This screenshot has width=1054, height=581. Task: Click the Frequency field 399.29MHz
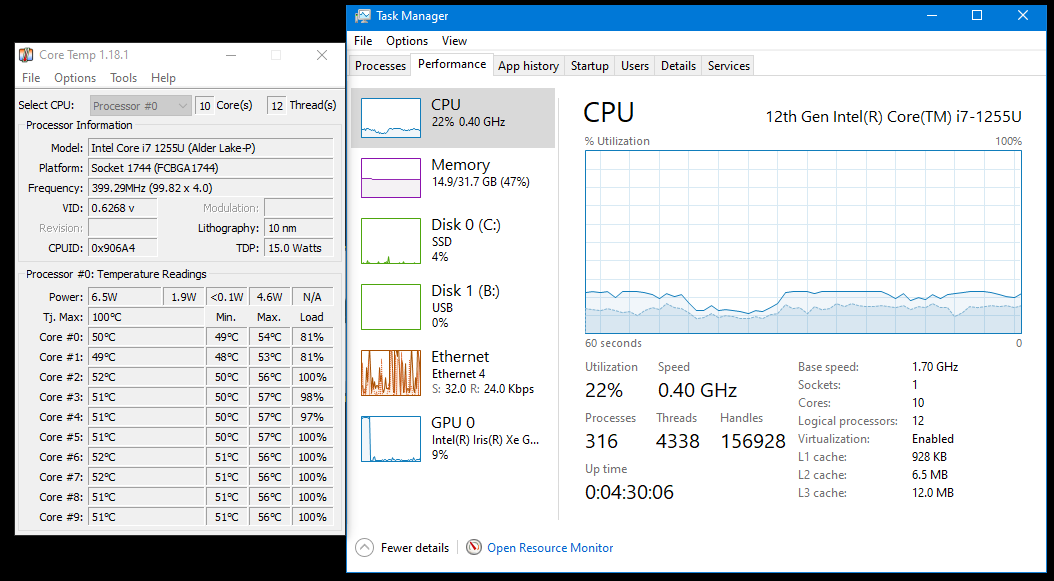pyautogui.click(x=210, y=188)
